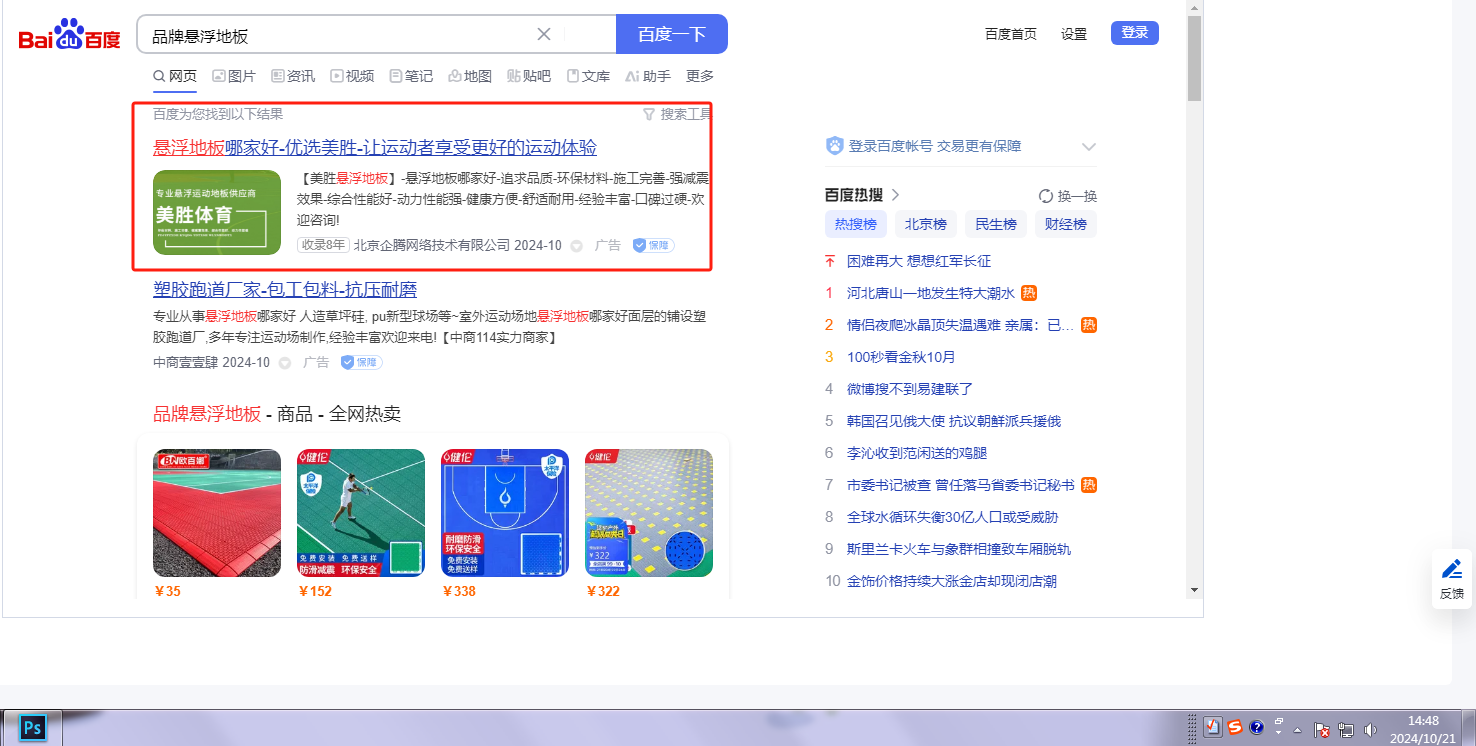Click the blue help question mark tray icon
The image size is (1476, 746).
(1257, 727)
